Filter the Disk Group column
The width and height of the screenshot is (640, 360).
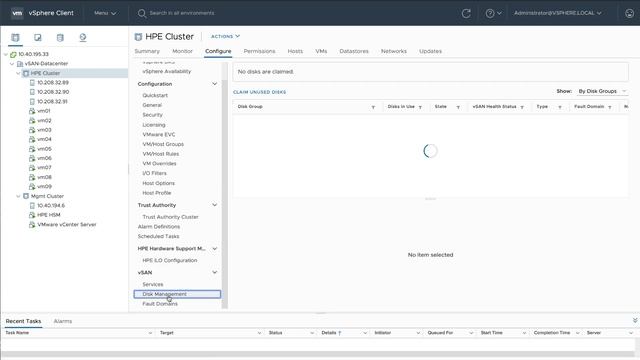click(373, 107)
